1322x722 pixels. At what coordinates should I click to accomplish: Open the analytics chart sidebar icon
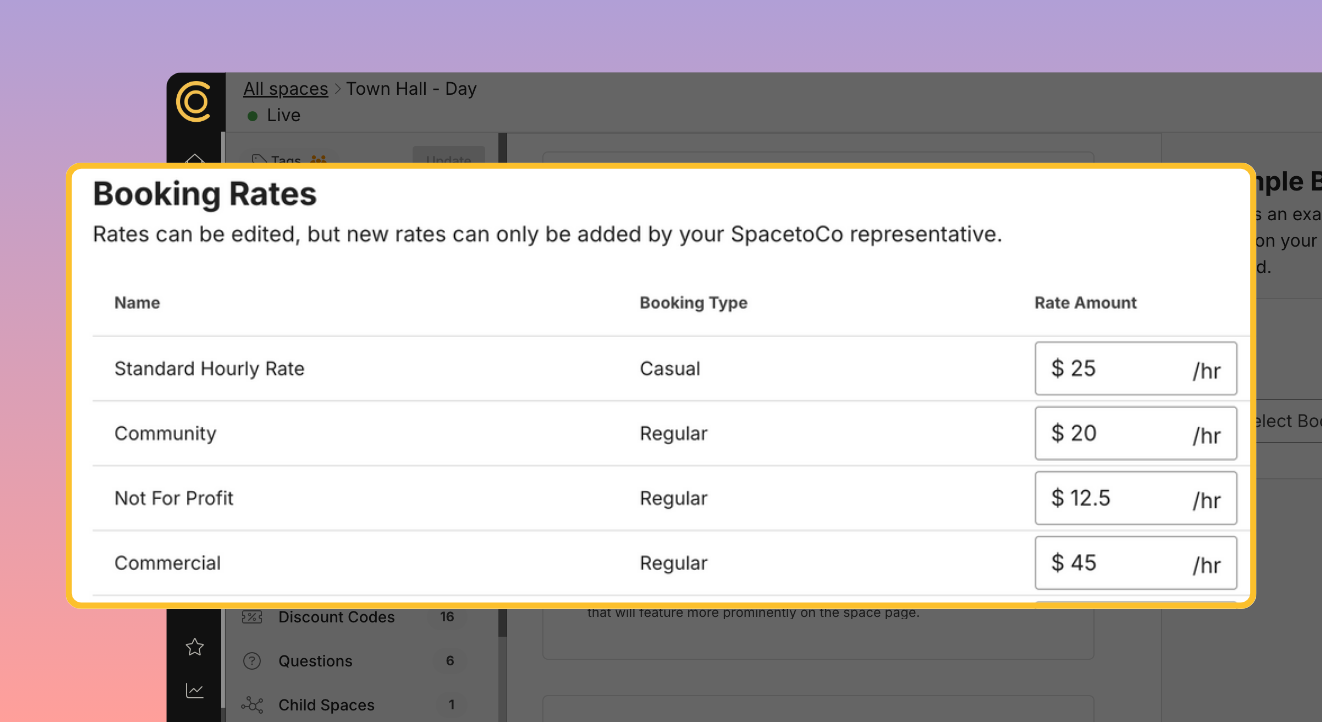(195, 691)
